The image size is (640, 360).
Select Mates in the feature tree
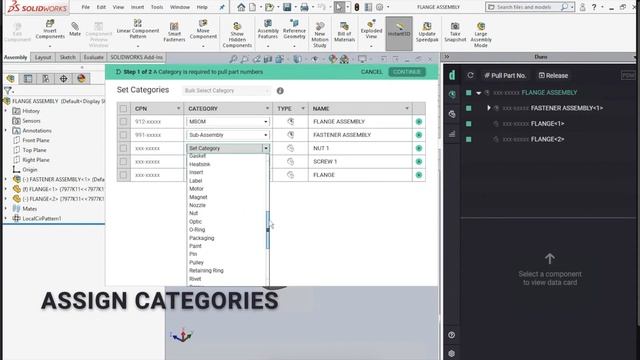[x=29, y=209]
